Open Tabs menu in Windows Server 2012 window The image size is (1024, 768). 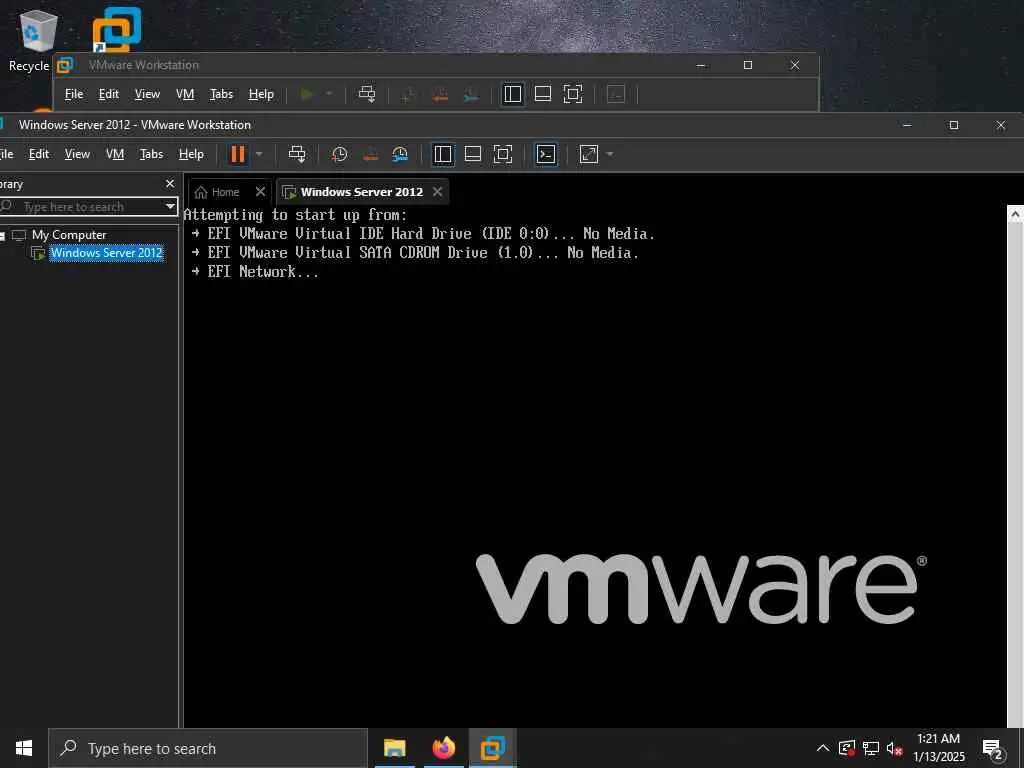pyautogui.click(x=151, y=154)
